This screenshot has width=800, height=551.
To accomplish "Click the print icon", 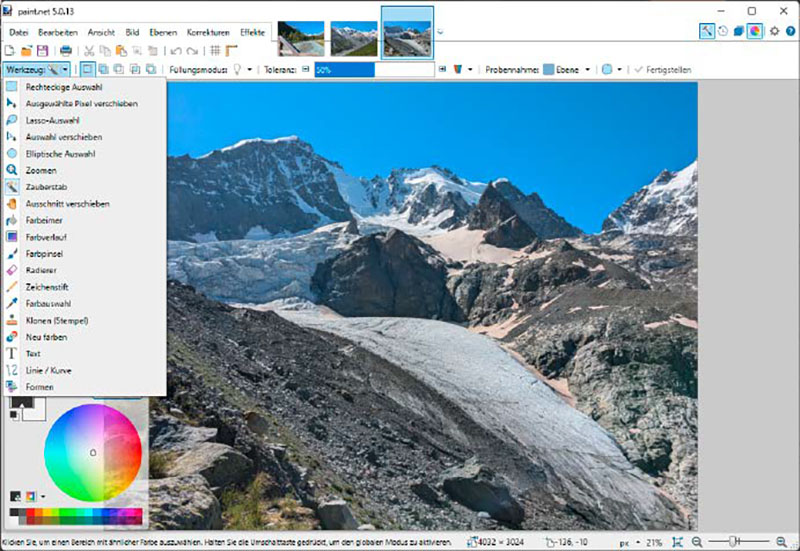I will coord(66,51).
